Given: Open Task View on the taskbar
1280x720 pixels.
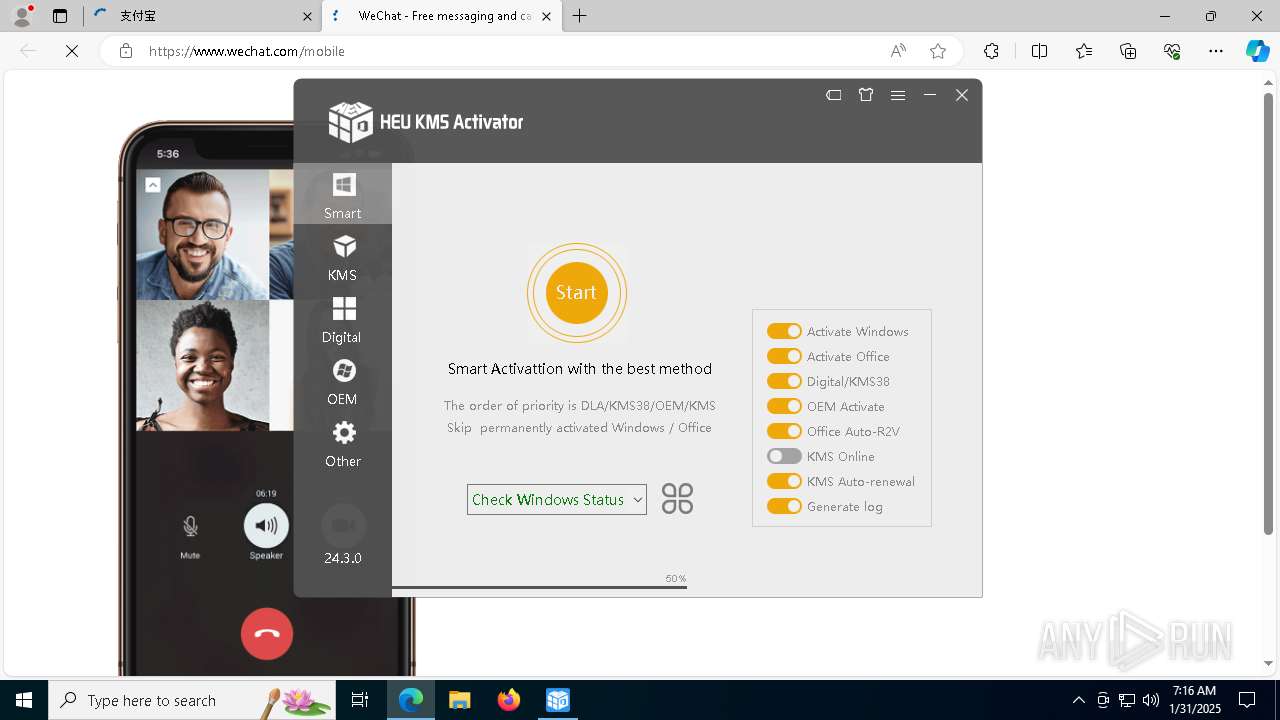Looking at the screenshot, I should (x=360, y=700).
